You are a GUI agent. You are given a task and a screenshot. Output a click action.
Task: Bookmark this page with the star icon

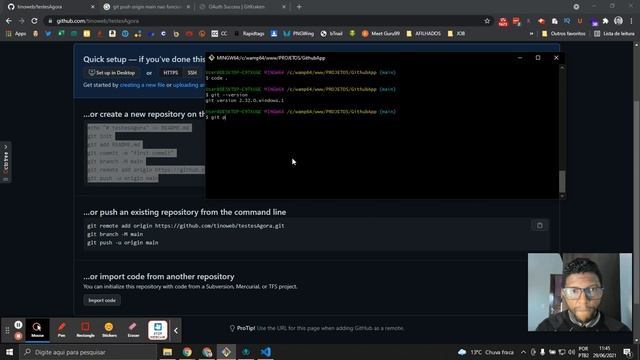(x=487, y=21)
